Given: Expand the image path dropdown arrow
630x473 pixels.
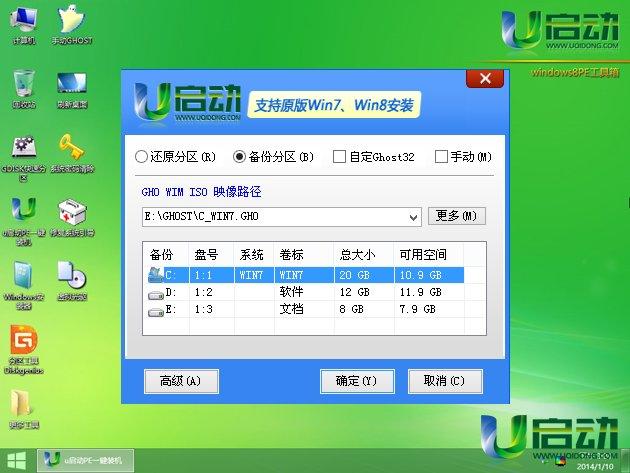Looking at the screenshot, I should pos(413,217).
